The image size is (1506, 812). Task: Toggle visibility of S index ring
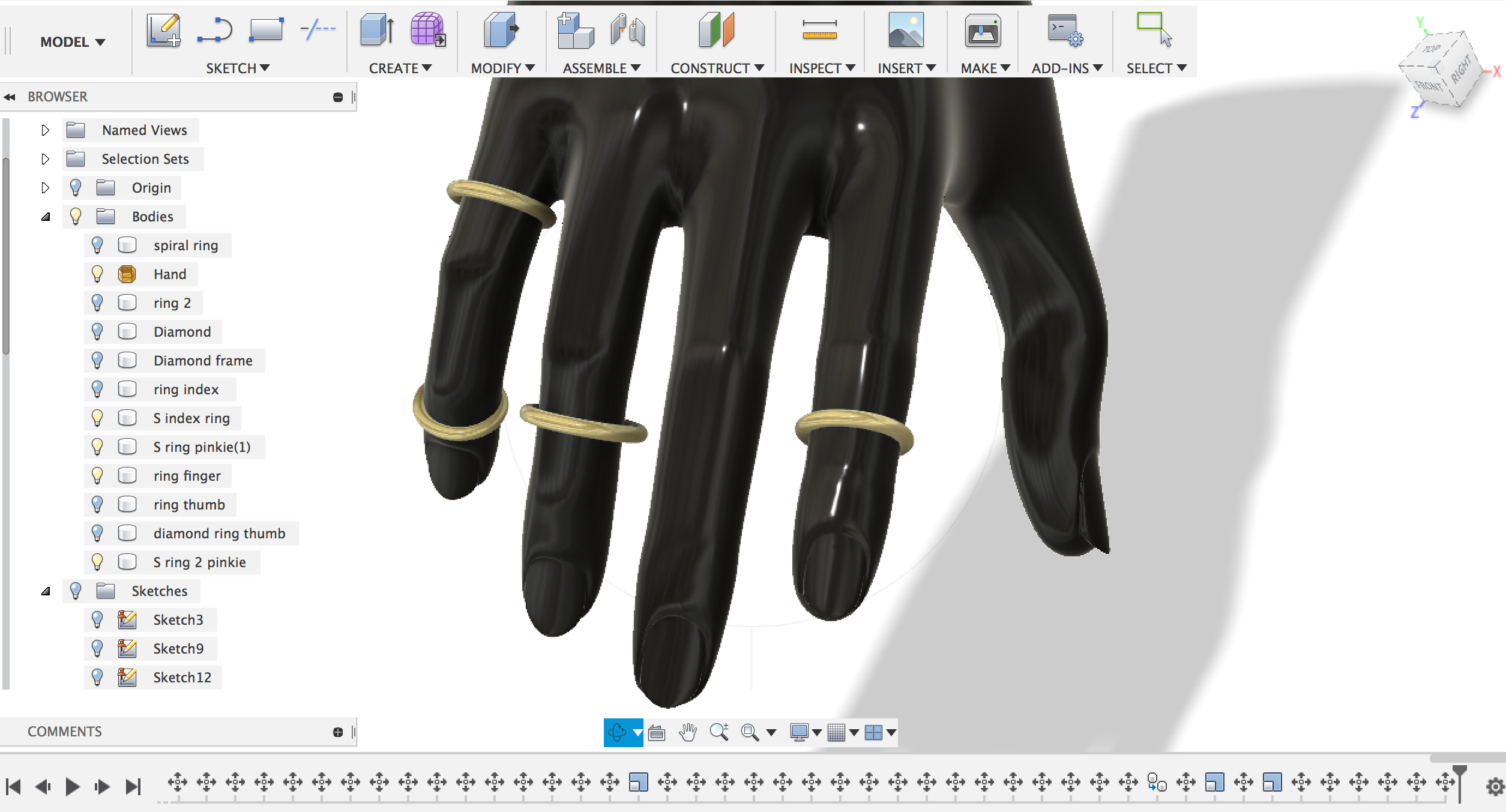click(97, 418)
